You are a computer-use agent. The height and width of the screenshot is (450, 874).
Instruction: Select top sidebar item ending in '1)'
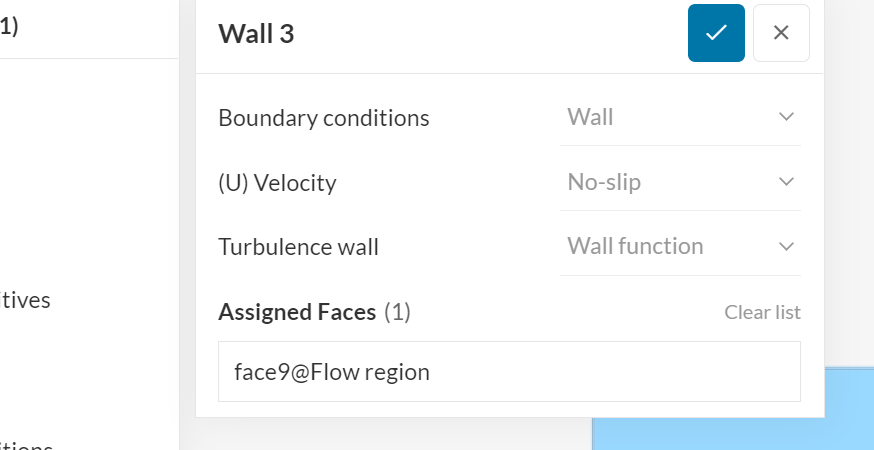tap(9, 27)
